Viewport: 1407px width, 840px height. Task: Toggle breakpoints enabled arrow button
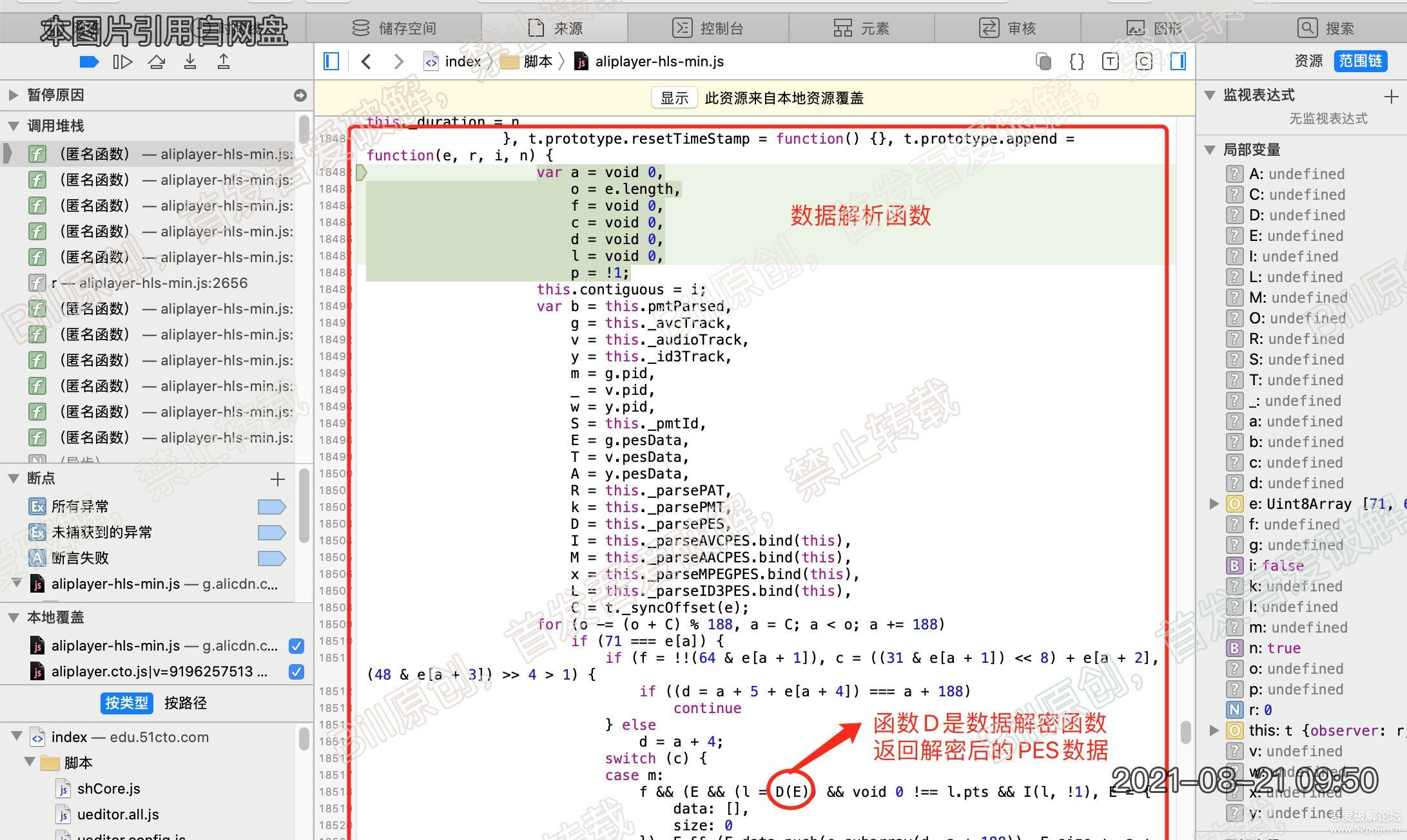pyautogui.click(x=89, y=62)
